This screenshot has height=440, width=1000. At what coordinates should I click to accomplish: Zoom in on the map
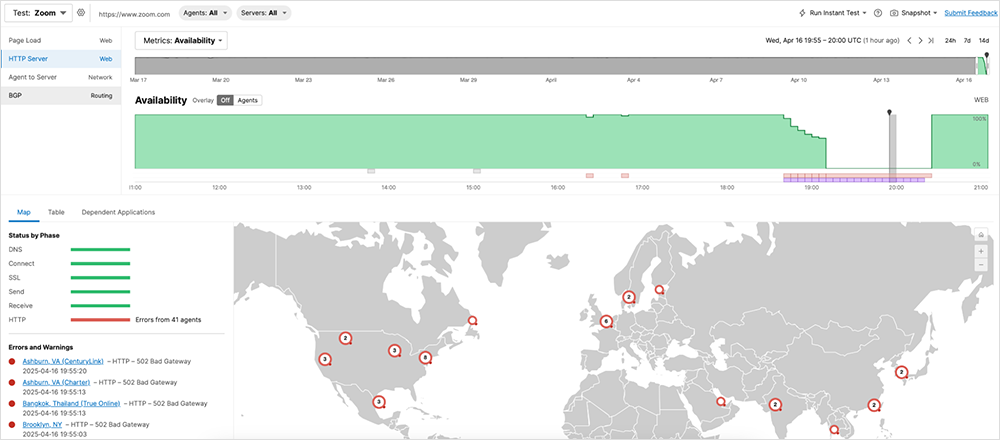point(981,251)
